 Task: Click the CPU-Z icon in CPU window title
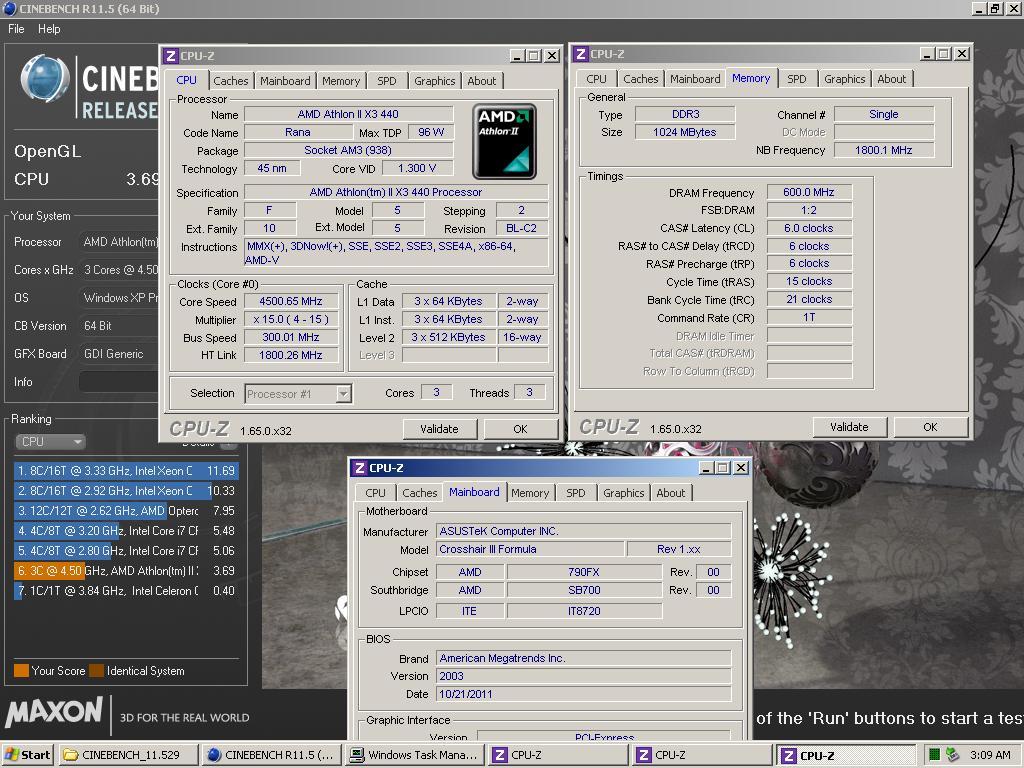pos(170,56)
